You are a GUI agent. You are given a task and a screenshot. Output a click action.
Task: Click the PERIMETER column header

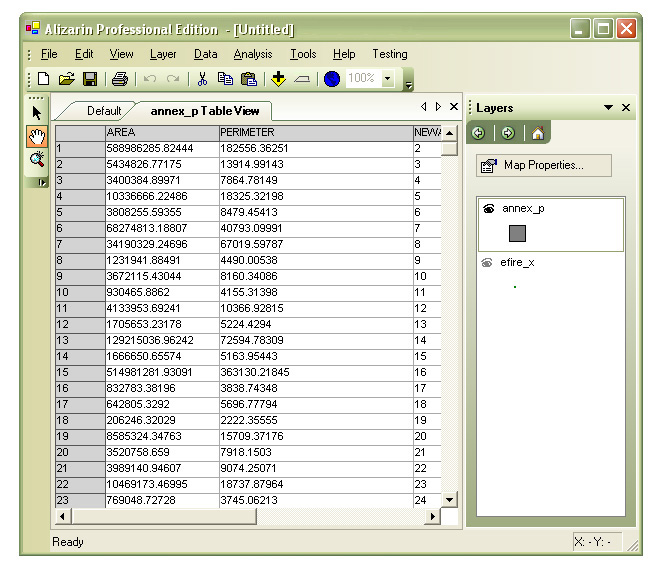316,133
